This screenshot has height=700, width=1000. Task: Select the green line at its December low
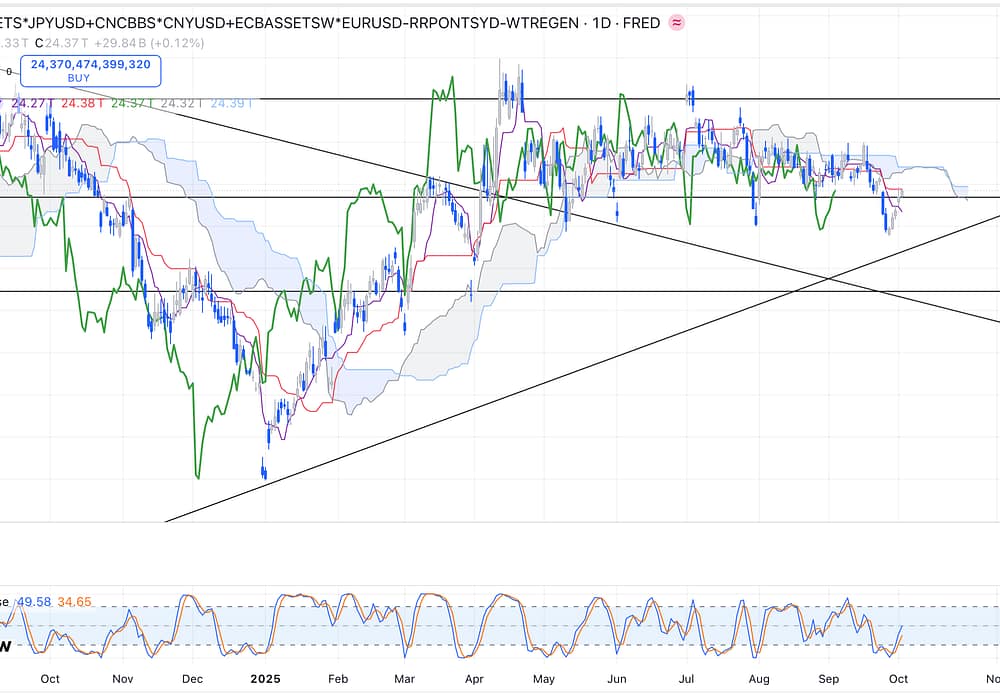tap(195, 476)
